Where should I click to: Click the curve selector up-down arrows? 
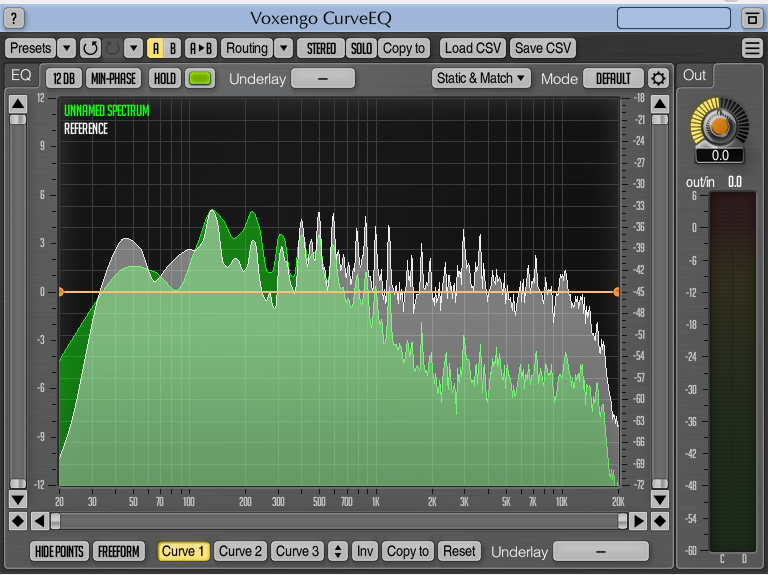tap(338, 551)
